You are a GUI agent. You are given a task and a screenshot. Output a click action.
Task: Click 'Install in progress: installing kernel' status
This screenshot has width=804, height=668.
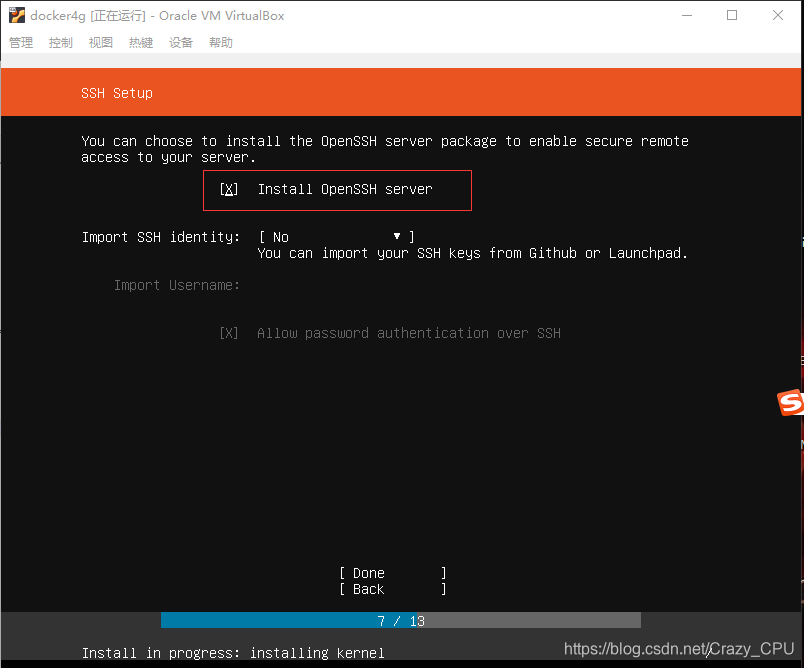pyautogui.click(x=233, y=653)
